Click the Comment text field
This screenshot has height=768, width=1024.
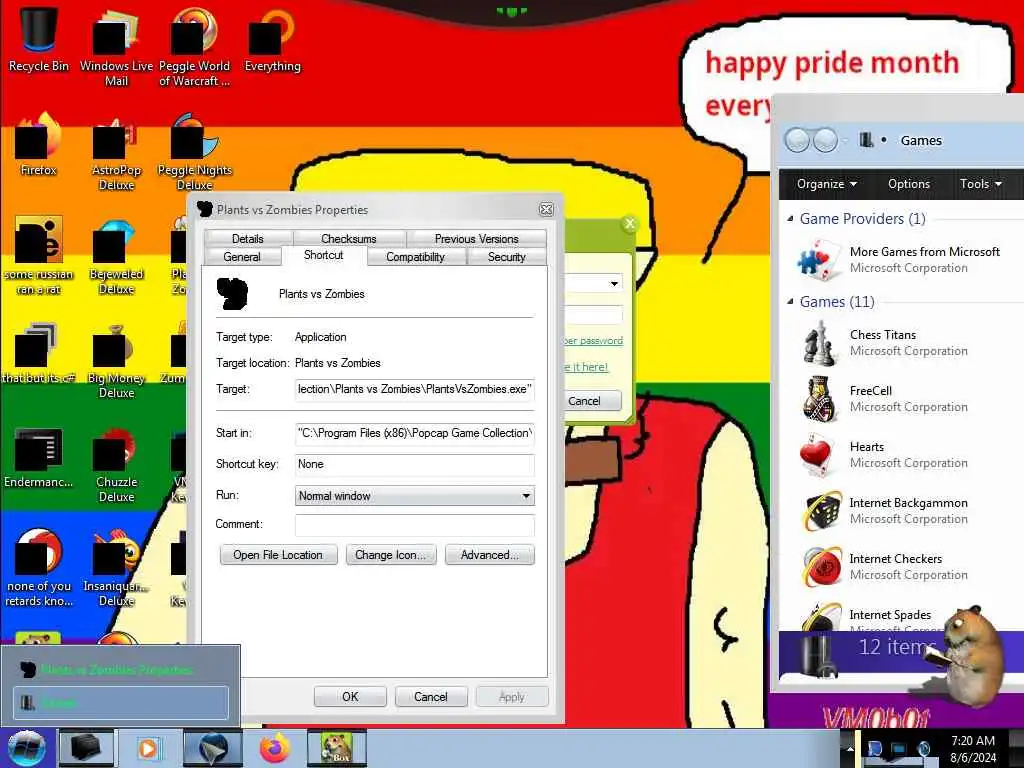point(415,524)
